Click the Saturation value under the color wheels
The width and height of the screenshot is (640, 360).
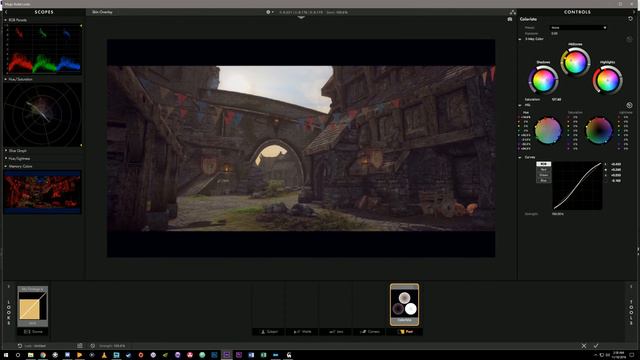pos(556,100)
